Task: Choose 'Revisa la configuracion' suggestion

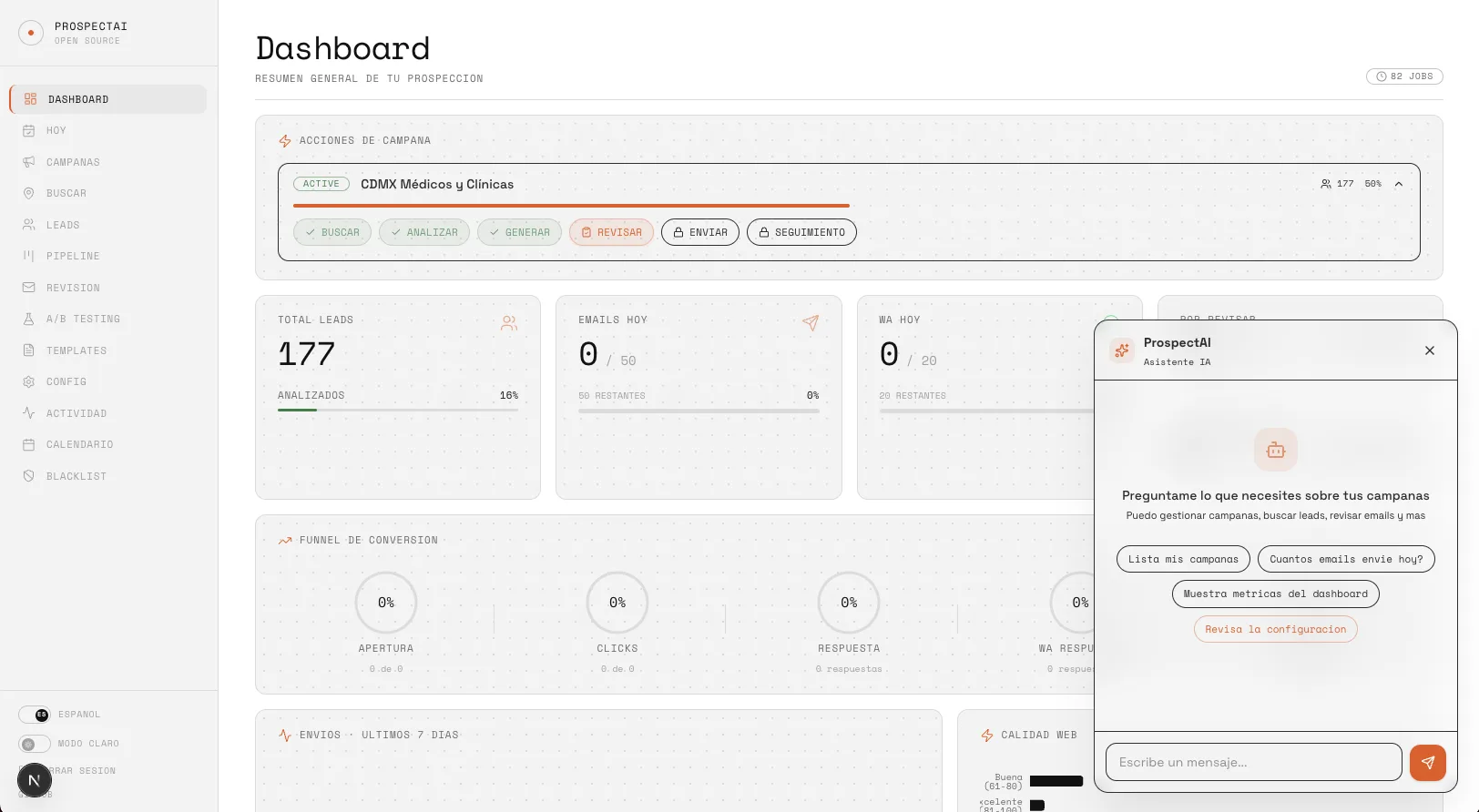Action: click(1276, 629)
